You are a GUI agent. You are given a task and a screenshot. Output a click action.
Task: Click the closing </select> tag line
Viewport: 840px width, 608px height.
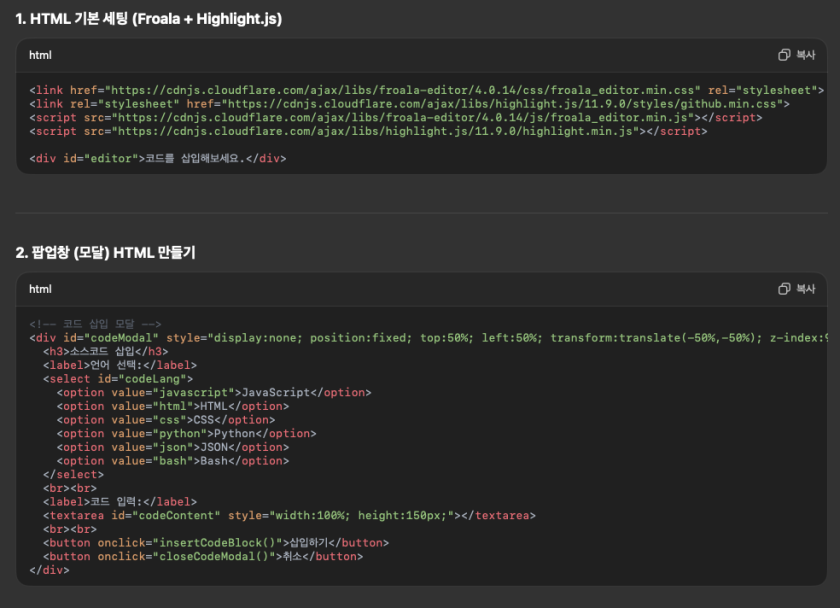pos(73,475)
